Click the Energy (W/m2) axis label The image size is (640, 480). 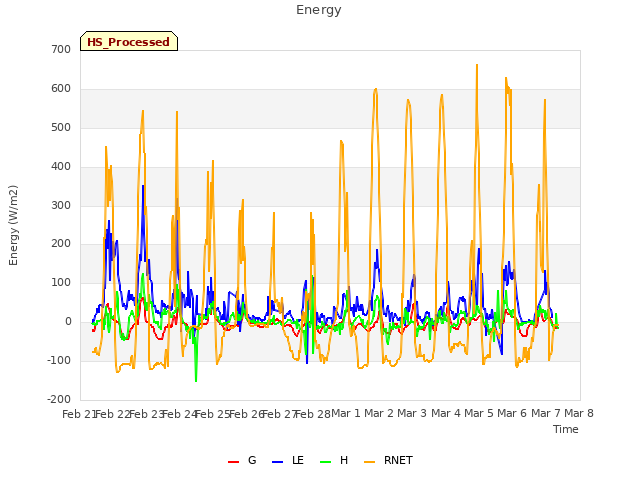pyautogui.click(x=13, y=225)
